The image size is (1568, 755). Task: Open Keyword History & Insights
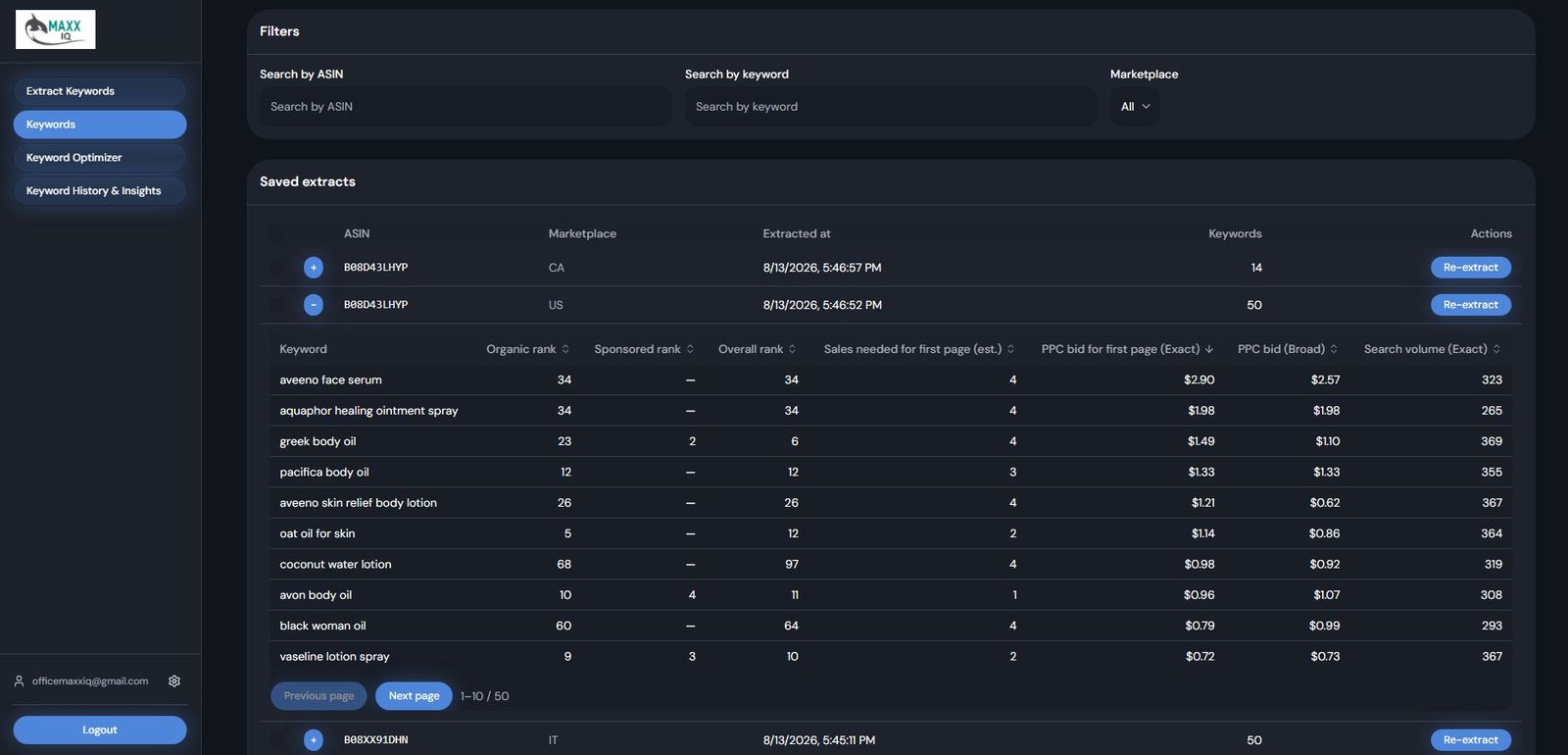tap(100, 191)
